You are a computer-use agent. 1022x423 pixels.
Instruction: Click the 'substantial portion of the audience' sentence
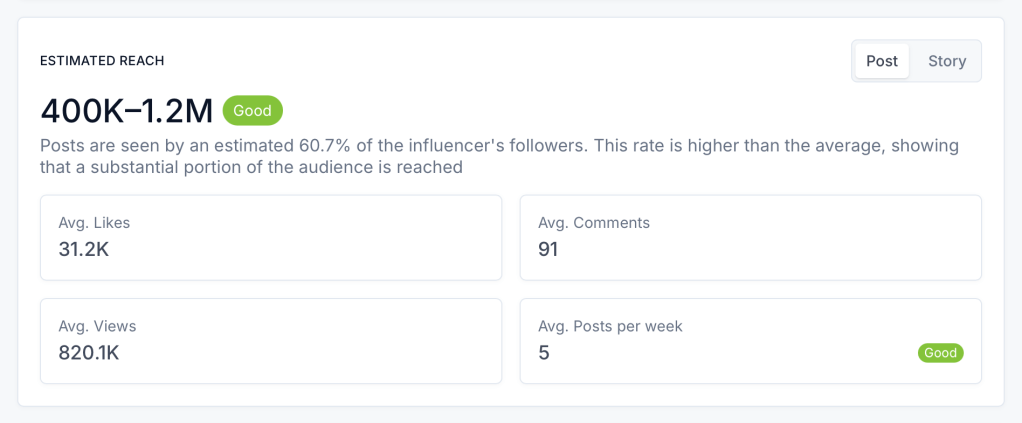point(250,168)
